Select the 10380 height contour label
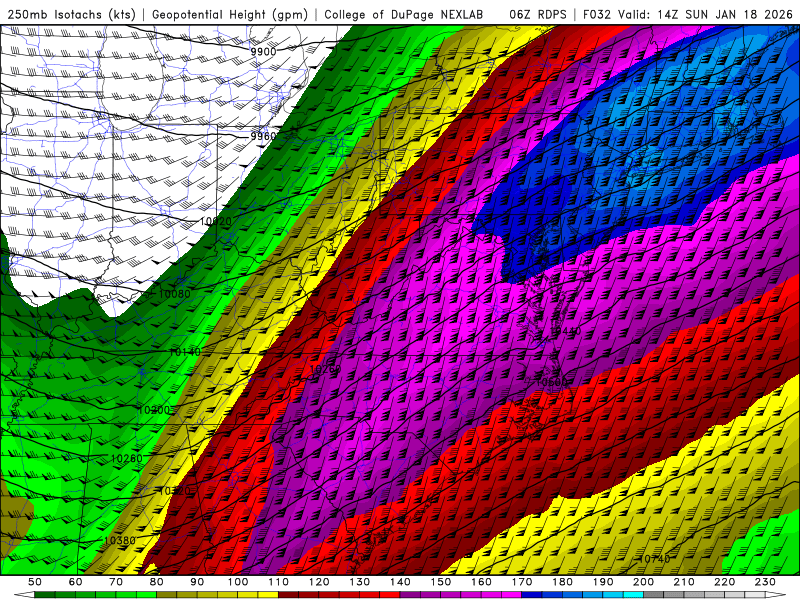 (x=119, y=541)
